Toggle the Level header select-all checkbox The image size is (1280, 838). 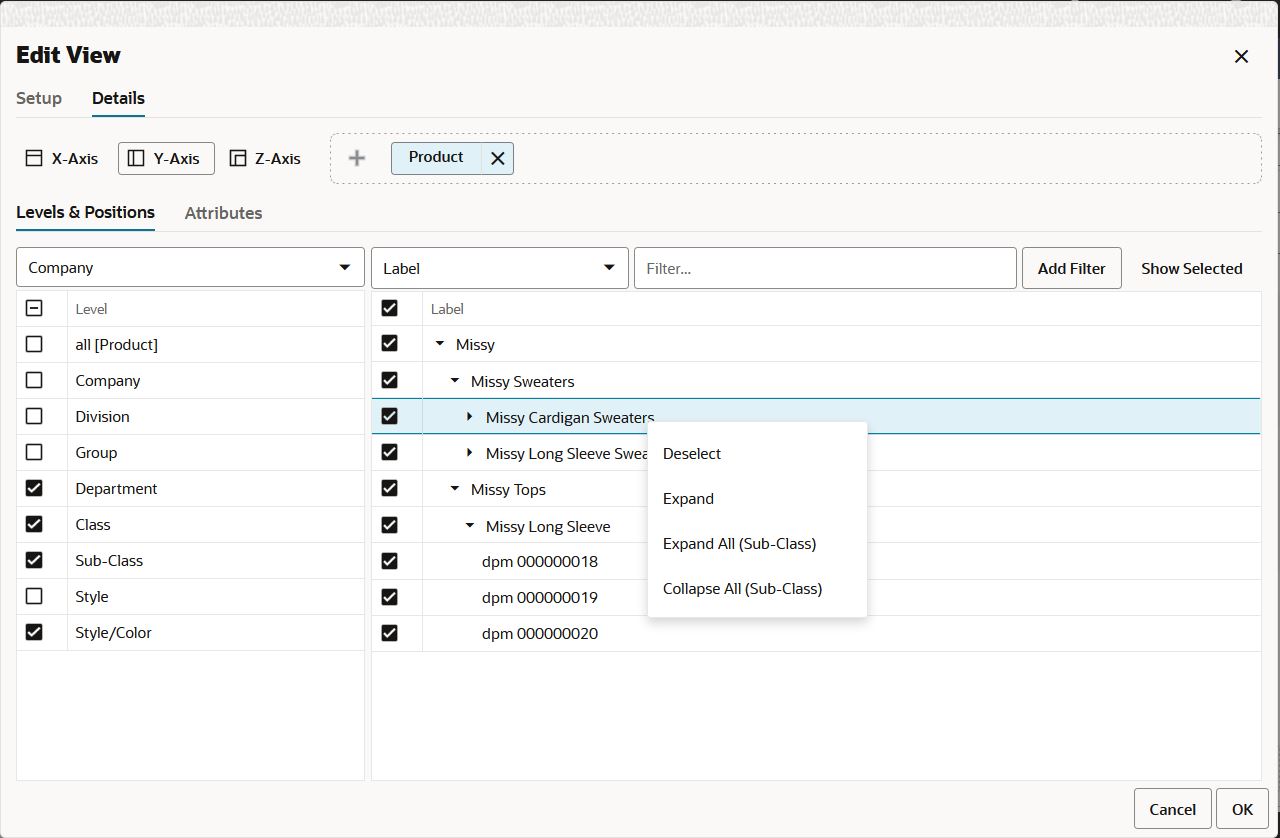click(x=34, y=309)
